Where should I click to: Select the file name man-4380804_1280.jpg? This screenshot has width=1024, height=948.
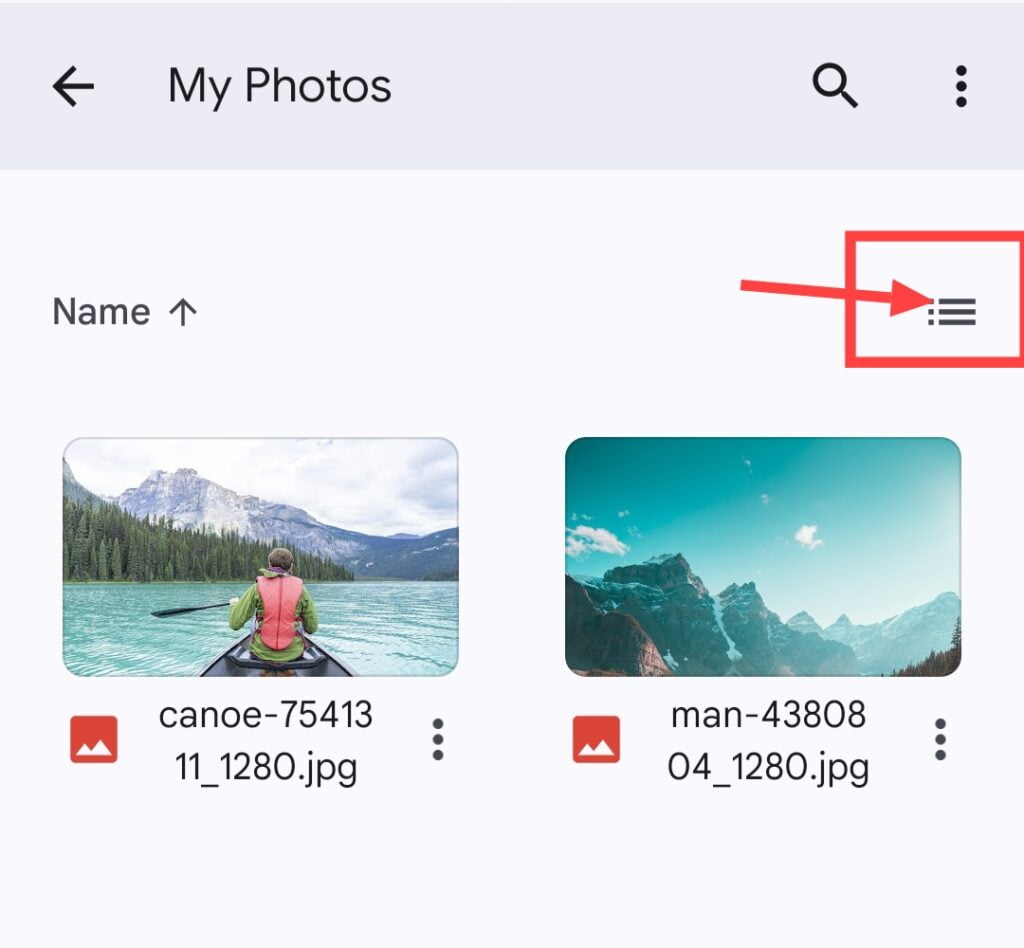pos(768,741)
